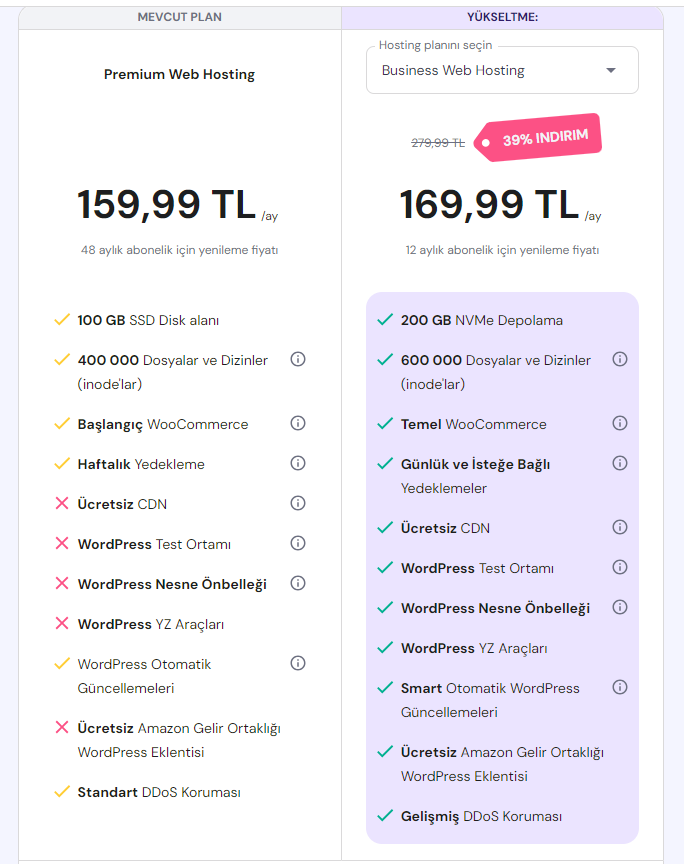Click info icon for Smart Otomatik WordPress Güncellemeleri

(x=620, y=687)
